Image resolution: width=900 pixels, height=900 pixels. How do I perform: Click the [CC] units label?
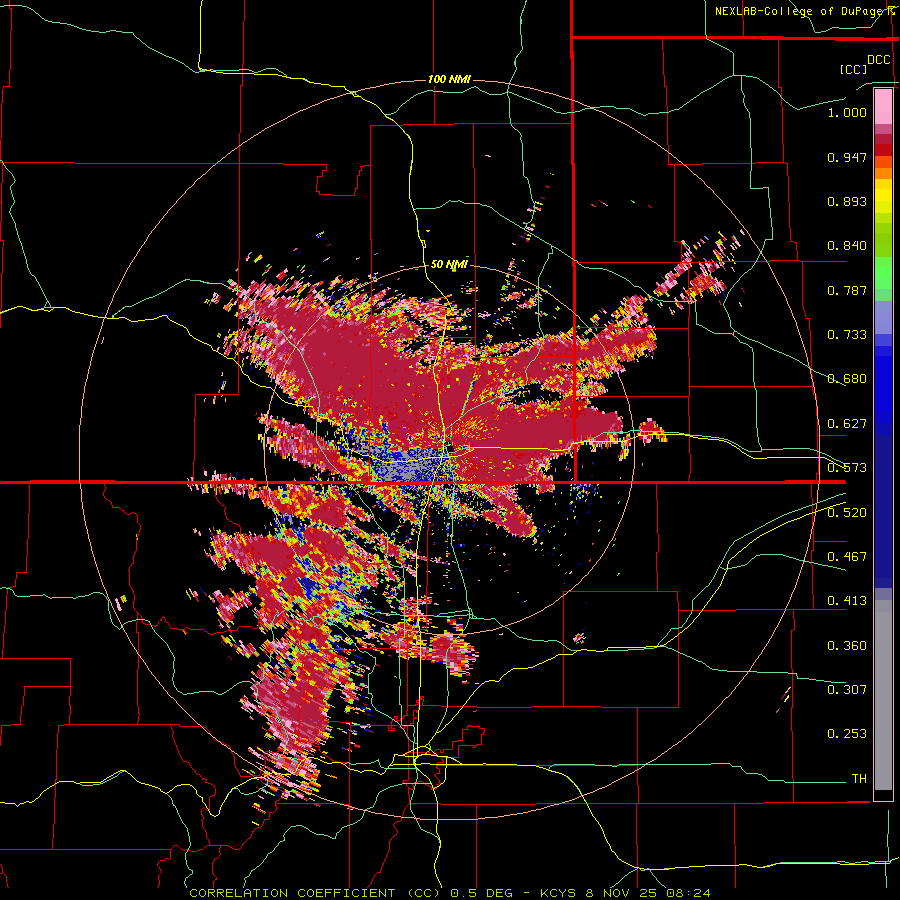tap(853, 69)
